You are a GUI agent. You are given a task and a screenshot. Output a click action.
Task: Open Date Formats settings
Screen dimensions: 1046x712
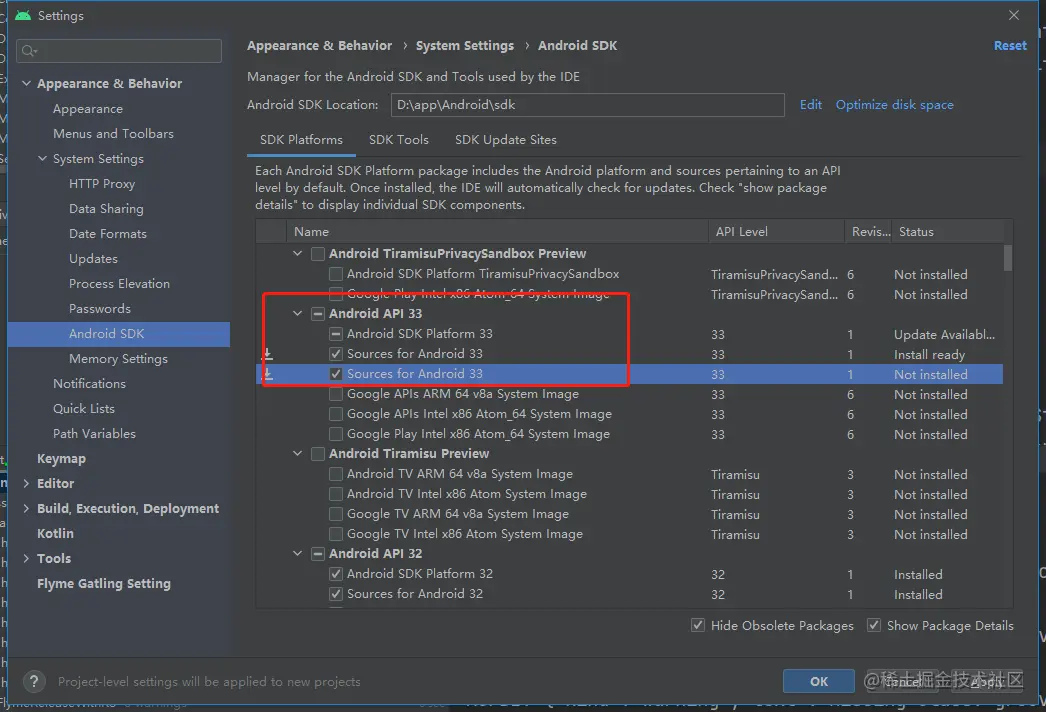coord(107,234)
